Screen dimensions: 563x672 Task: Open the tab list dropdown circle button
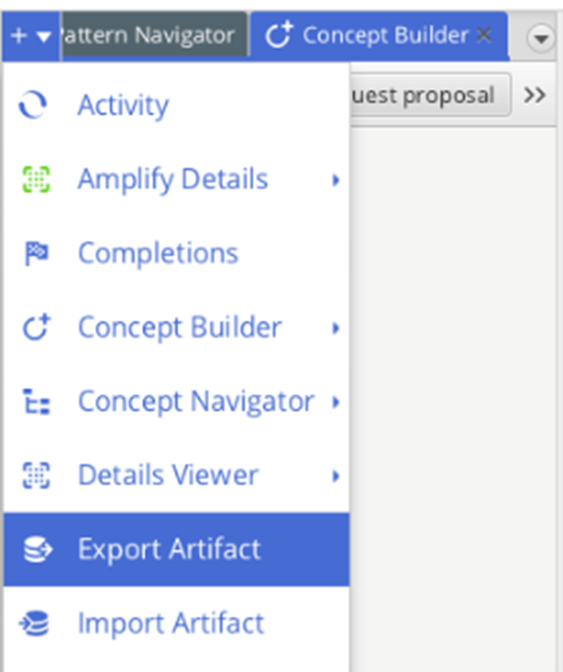(541, 39)
